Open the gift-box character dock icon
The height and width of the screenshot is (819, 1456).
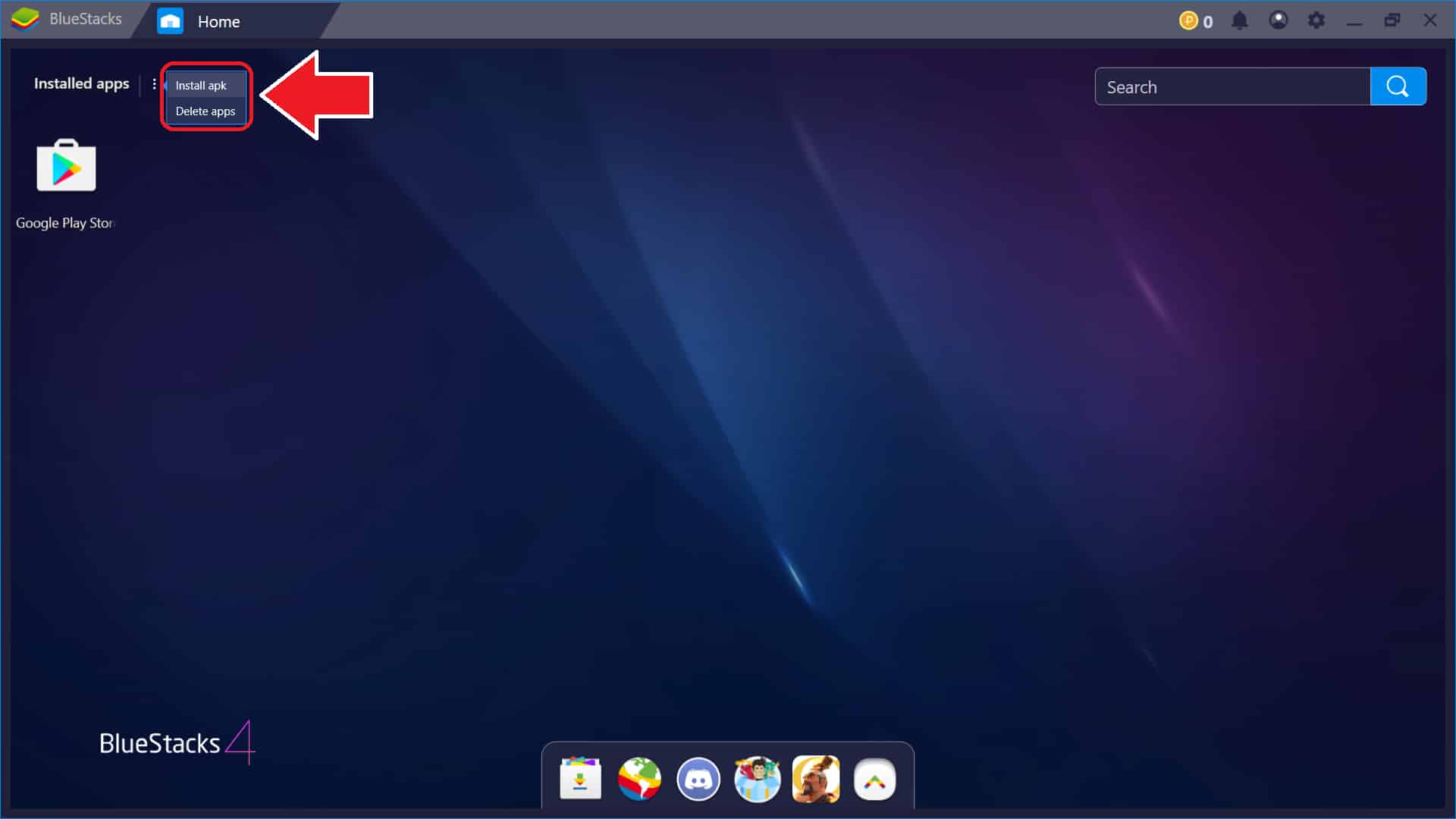point(757,778)
